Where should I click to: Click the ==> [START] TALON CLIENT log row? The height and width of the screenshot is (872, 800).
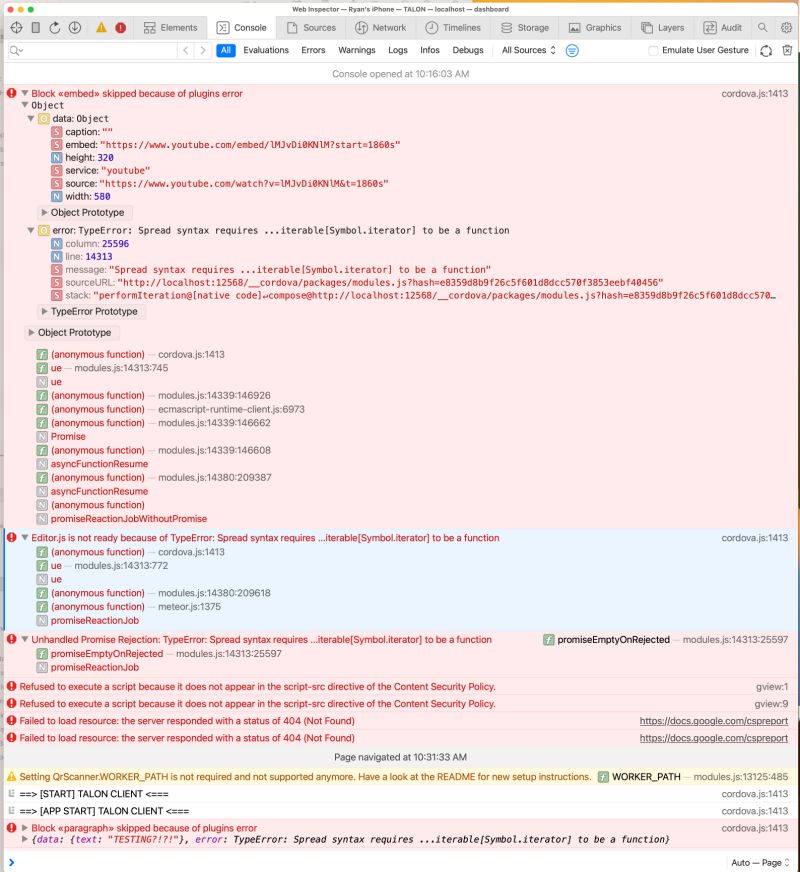400,794
